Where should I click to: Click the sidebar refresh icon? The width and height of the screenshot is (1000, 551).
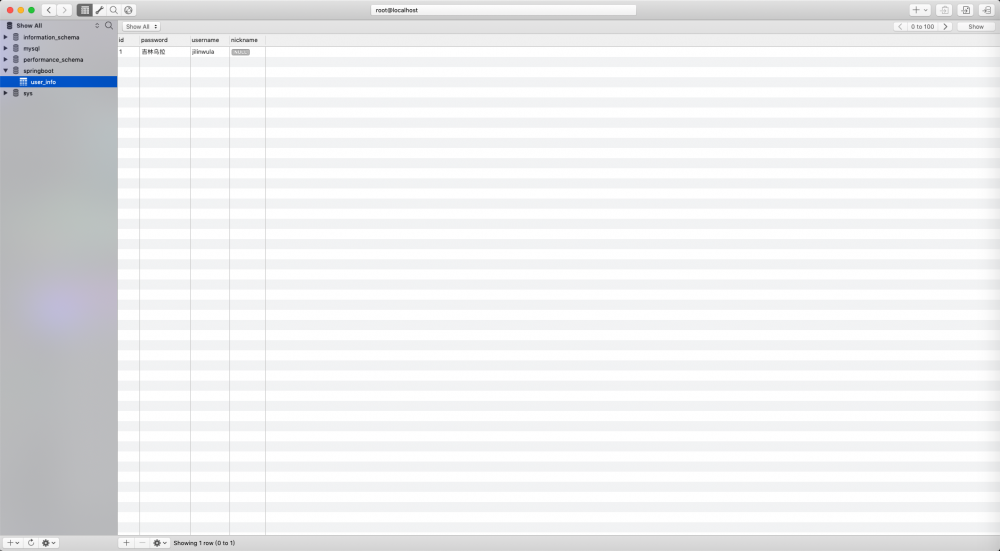tap(31, 543)
